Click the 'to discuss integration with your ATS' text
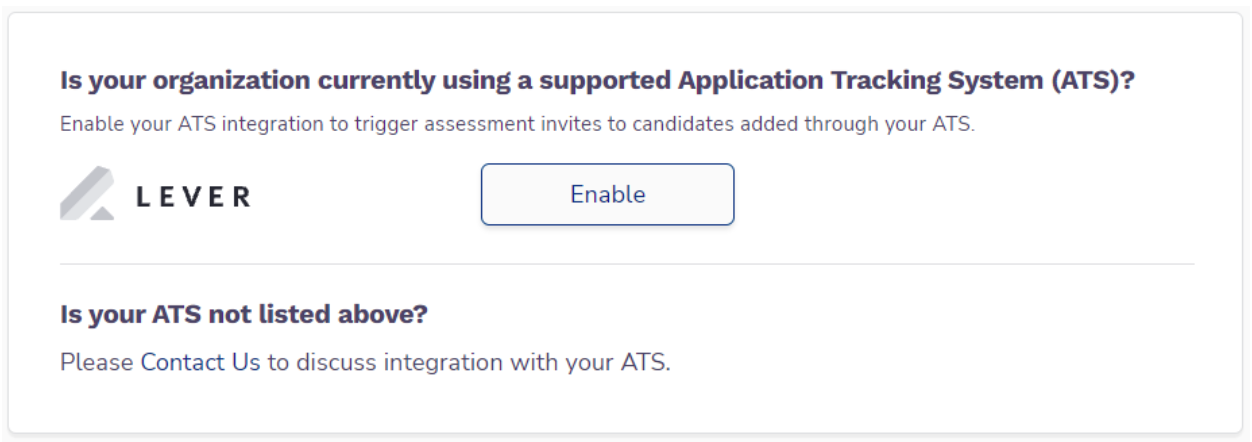This screenshot has height=442, width=1252. click(468, 361)
